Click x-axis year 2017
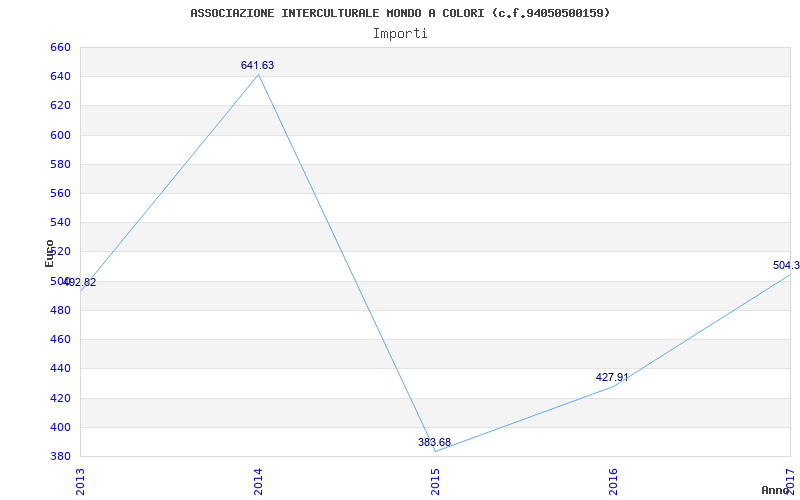Screen dimensions: 800x500 (790, 482)
